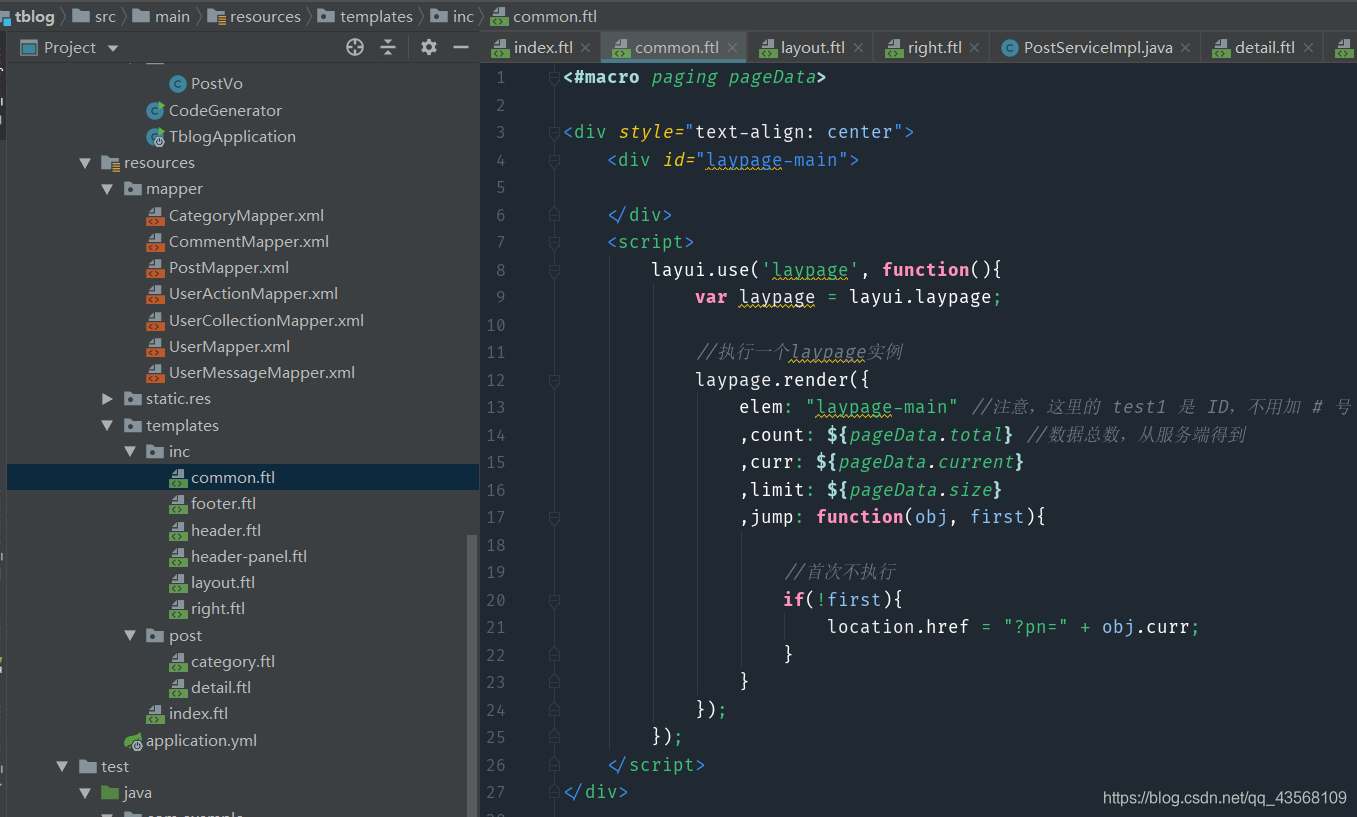Click the resources breadcrumb
This screenshot has height=817, width=1357.
[254, 16]
